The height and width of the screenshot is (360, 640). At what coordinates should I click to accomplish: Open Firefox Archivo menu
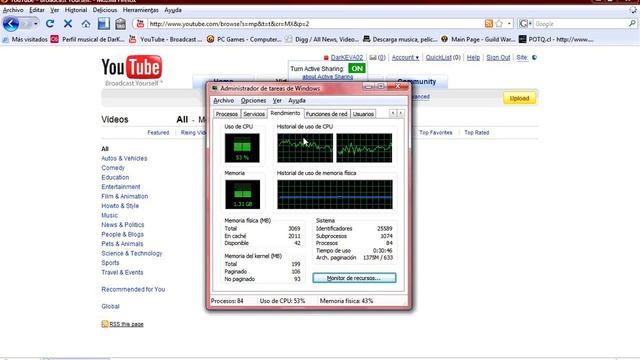point(13,10)
